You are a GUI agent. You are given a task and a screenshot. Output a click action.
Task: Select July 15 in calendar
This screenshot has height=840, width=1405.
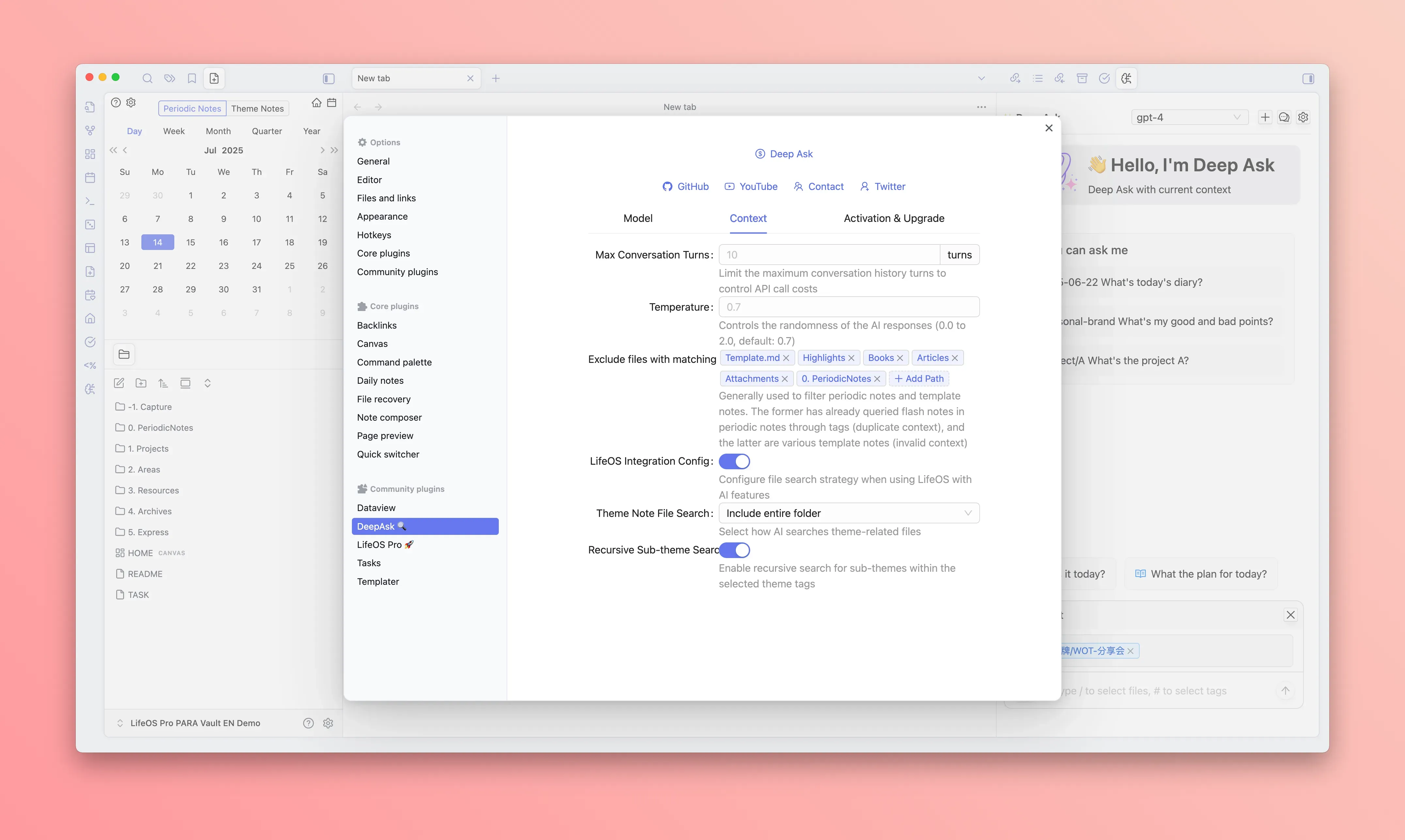point(190,242)
